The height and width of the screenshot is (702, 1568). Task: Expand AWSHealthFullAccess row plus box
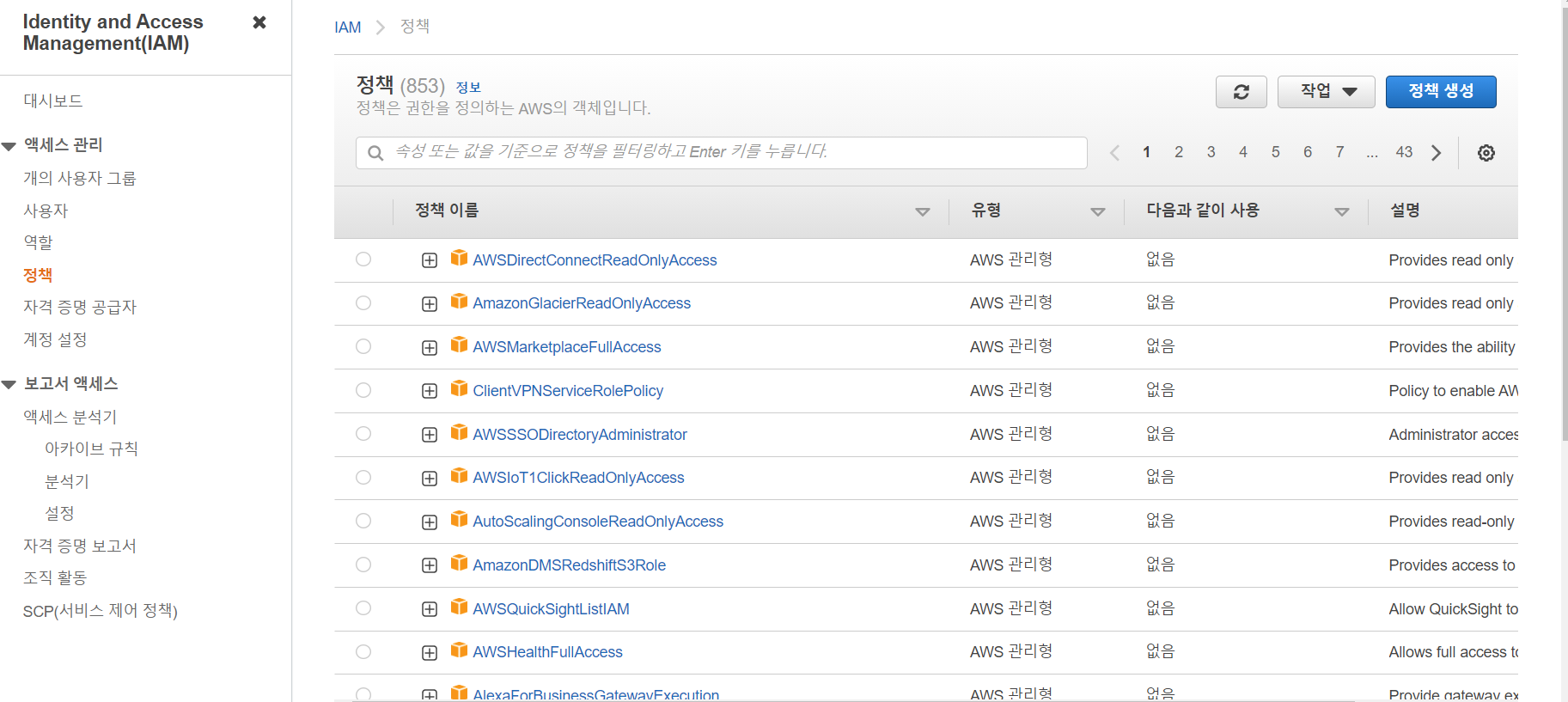pyautogui.click(x=430, y=653)
